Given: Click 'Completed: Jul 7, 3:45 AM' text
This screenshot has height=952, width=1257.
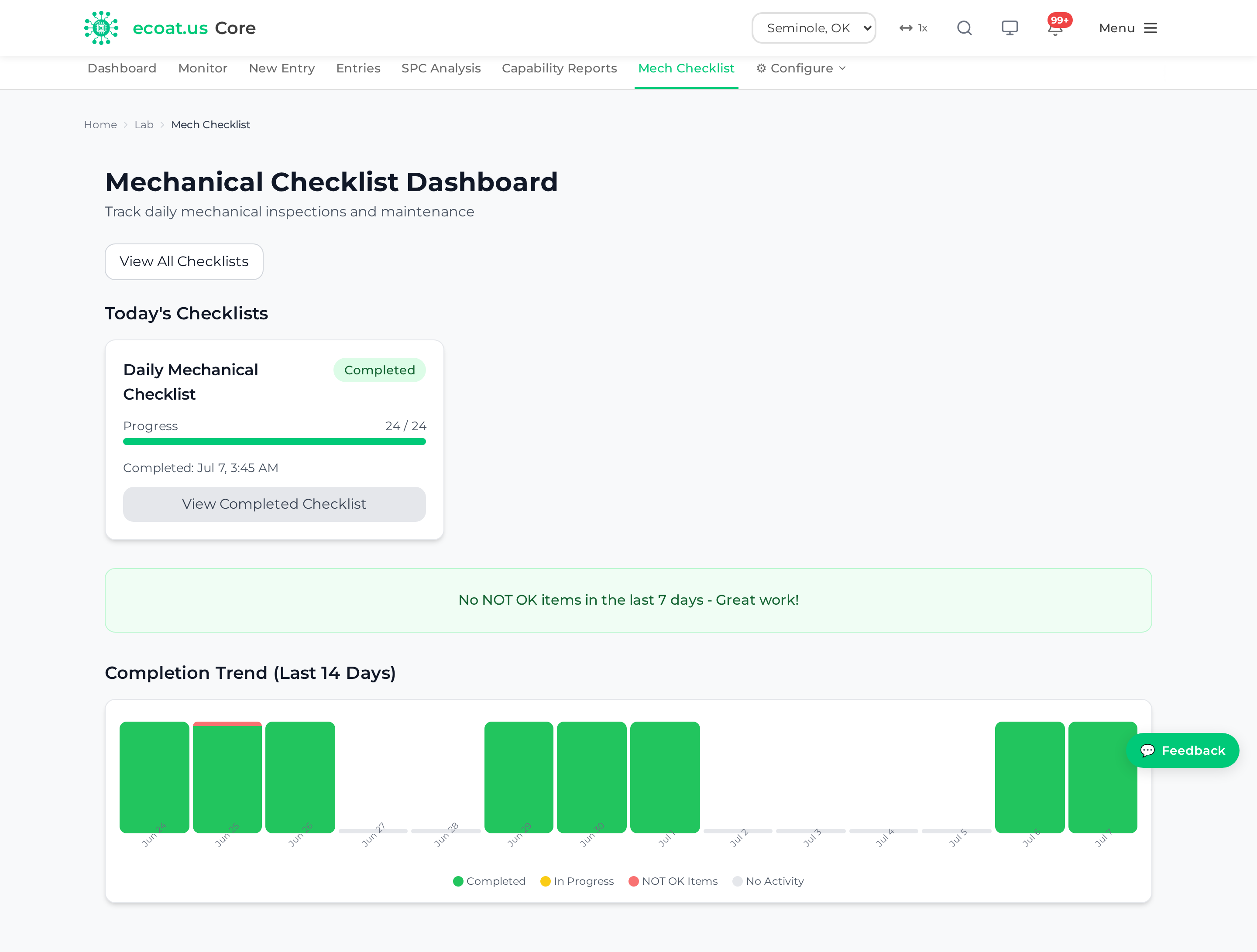Looking at the screenshot, I should point(201,467).
